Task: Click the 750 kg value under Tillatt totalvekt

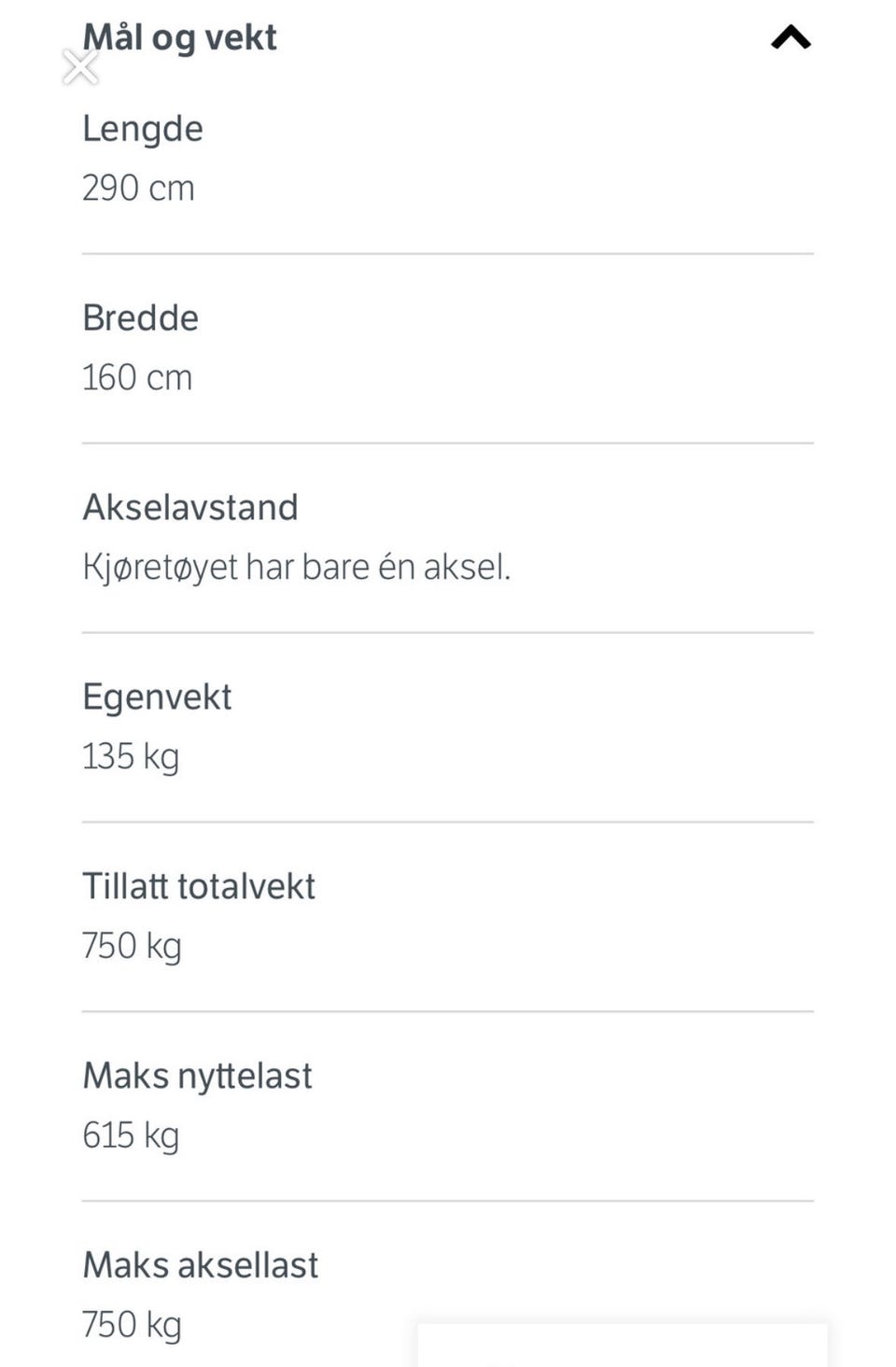Action: (x=132, y=947)
